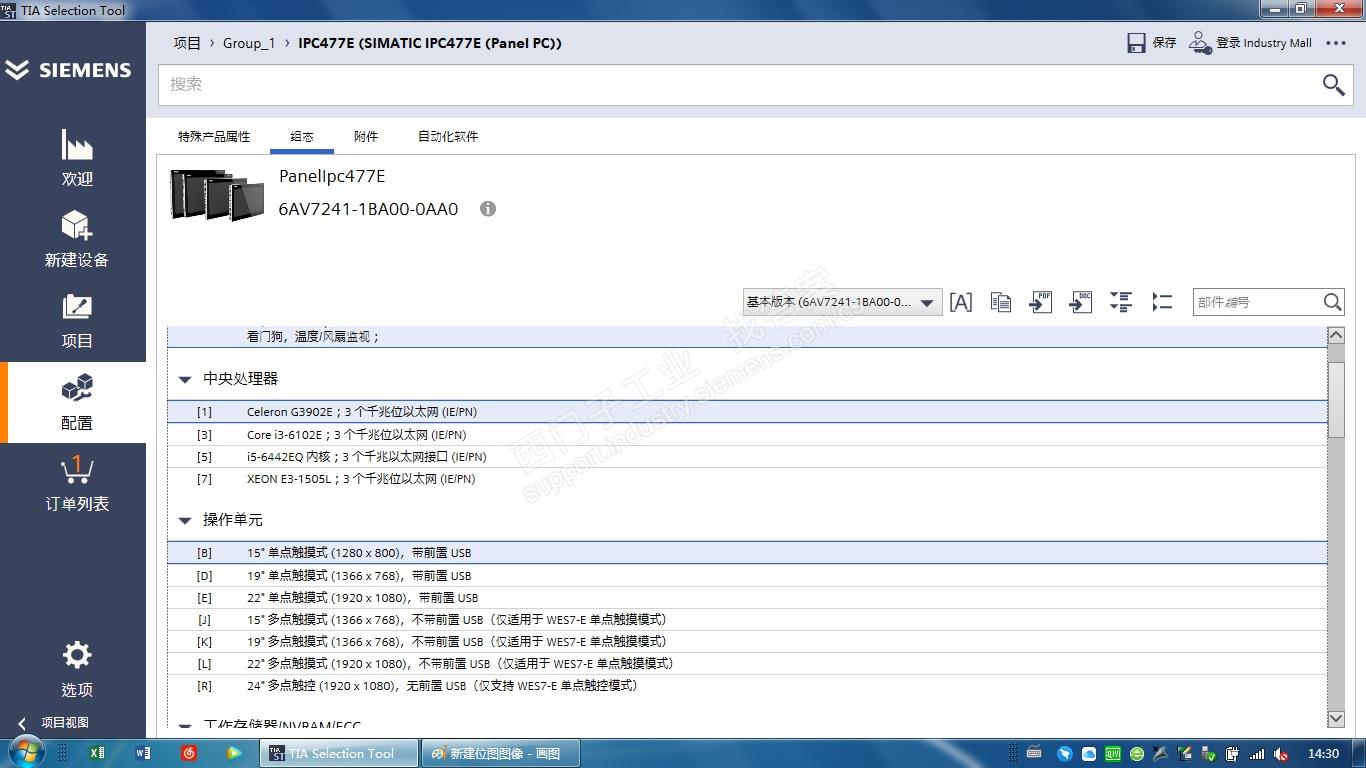Image resolution: width=1366 pixels, height=768 pixels.
Task: Click the TIA Selection Tool taskbar button
Action: tap(338, 753)
